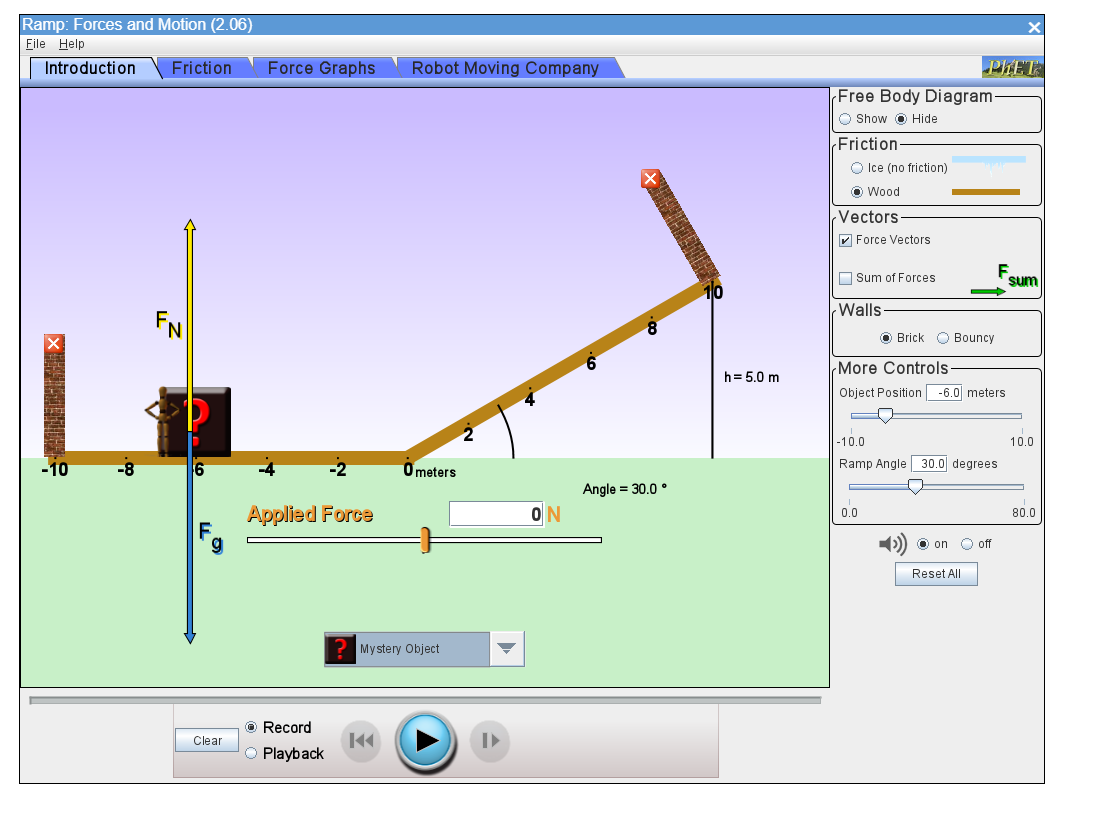Switch to the Friction tab
The width and height of the screenshot is (1097, 822).
201,68
